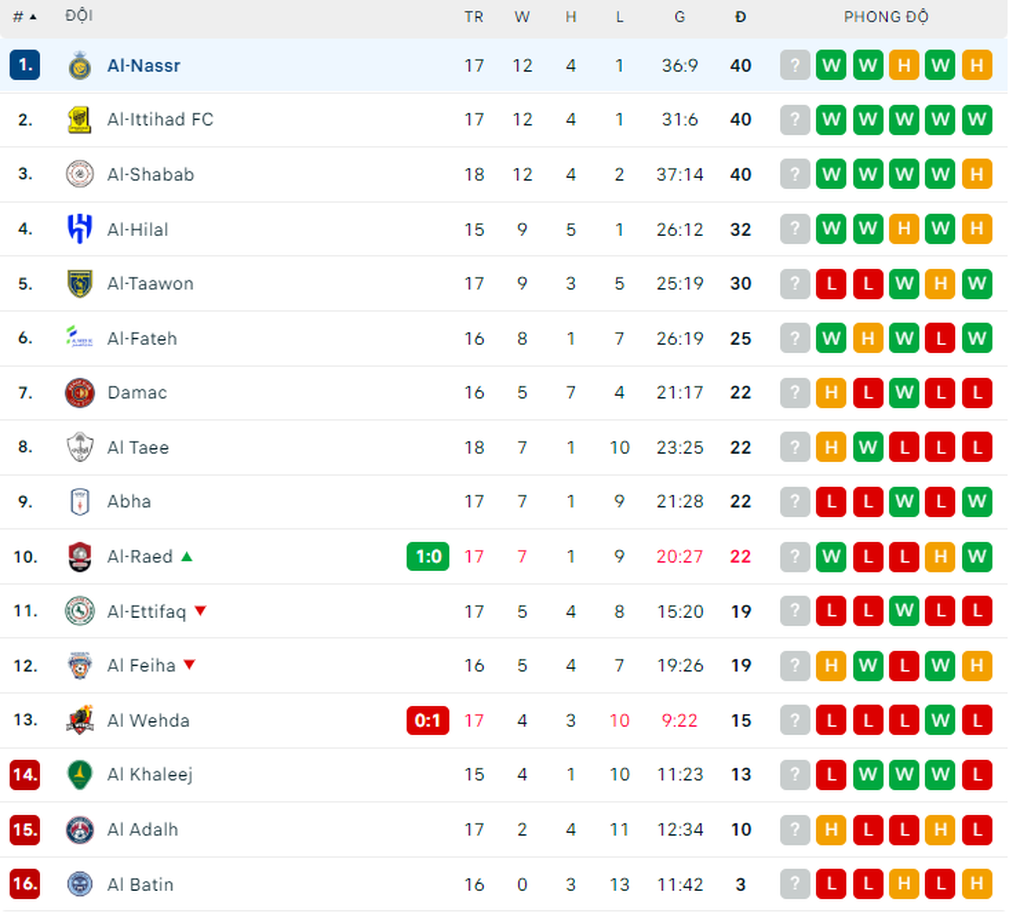Click the Al-Nassr club crest icon
The width and height of the screenshot is (1020, 917).
(x=79, y=66)
